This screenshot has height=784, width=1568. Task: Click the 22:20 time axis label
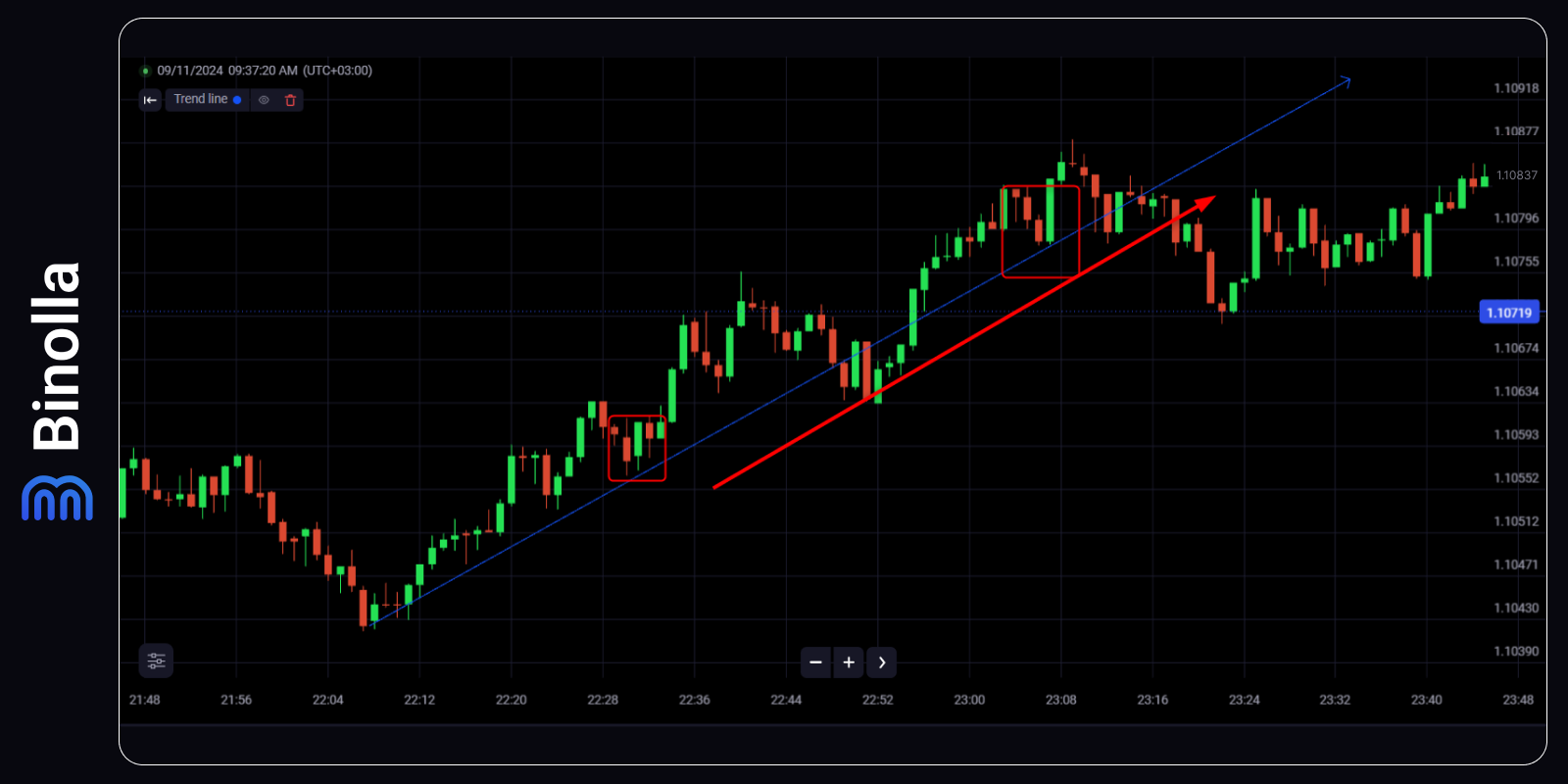click(x=512, y=700)
